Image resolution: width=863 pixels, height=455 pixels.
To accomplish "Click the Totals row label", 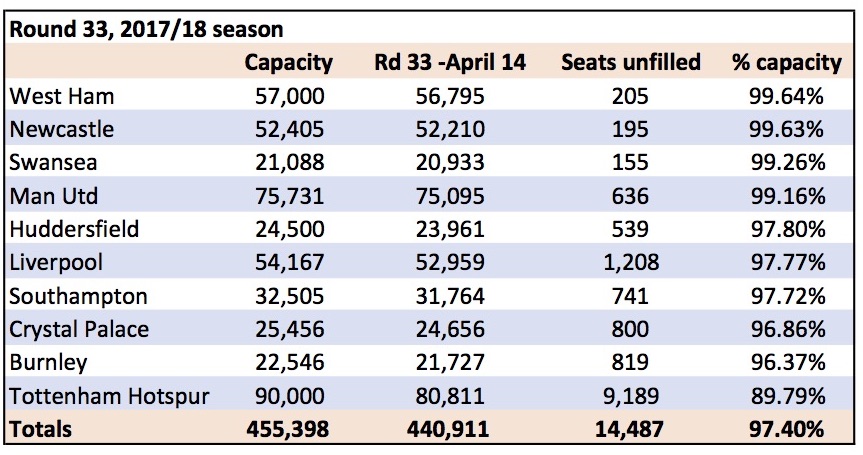I will [41, 429].
